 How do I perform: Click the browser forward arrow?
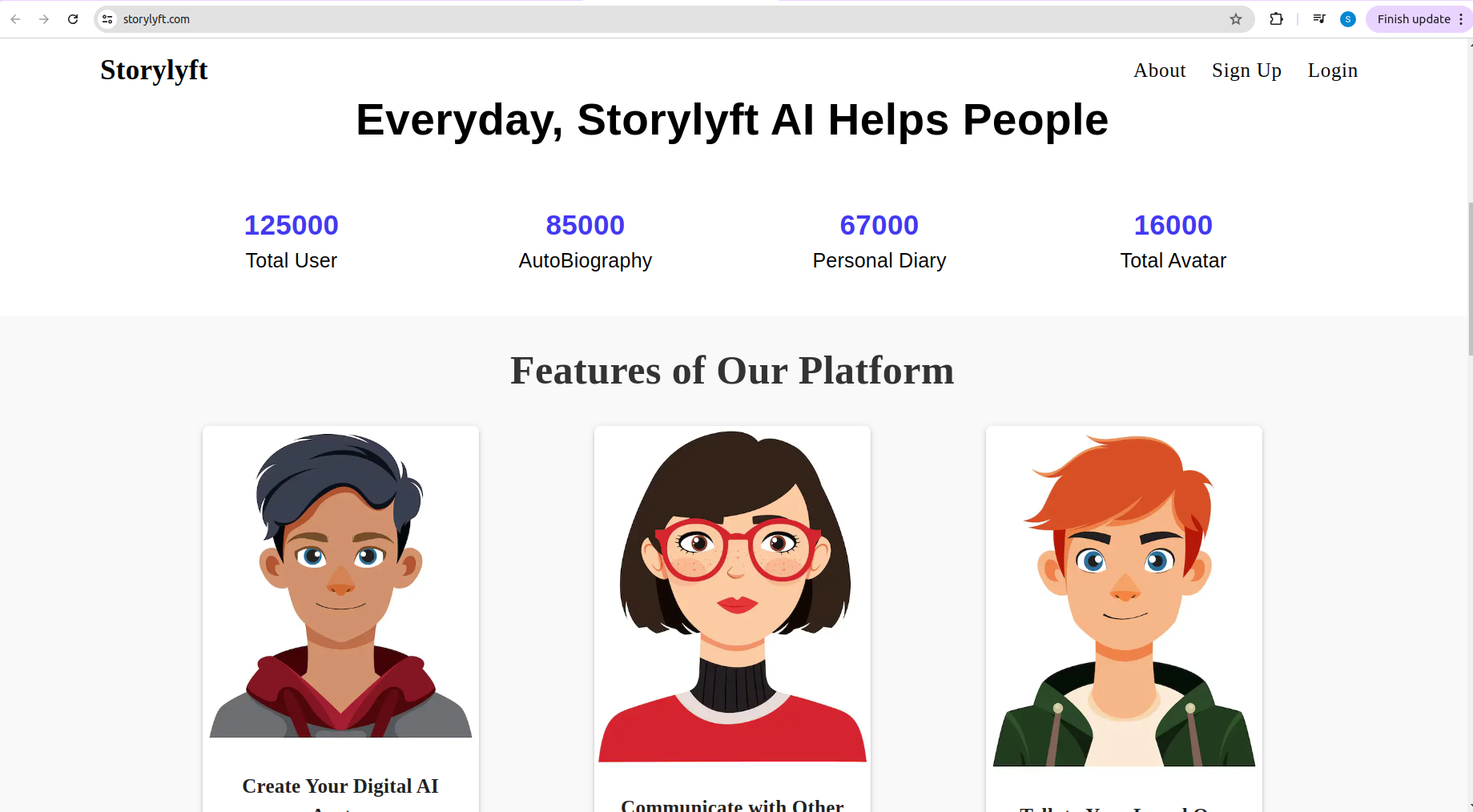click(44, 19)
